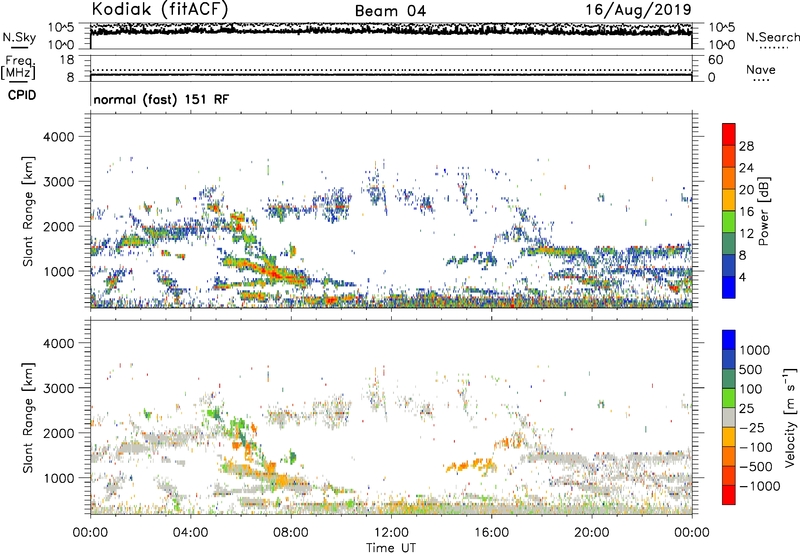
Task: Click the "Time UT" axis label
Action: pos(391,548)
